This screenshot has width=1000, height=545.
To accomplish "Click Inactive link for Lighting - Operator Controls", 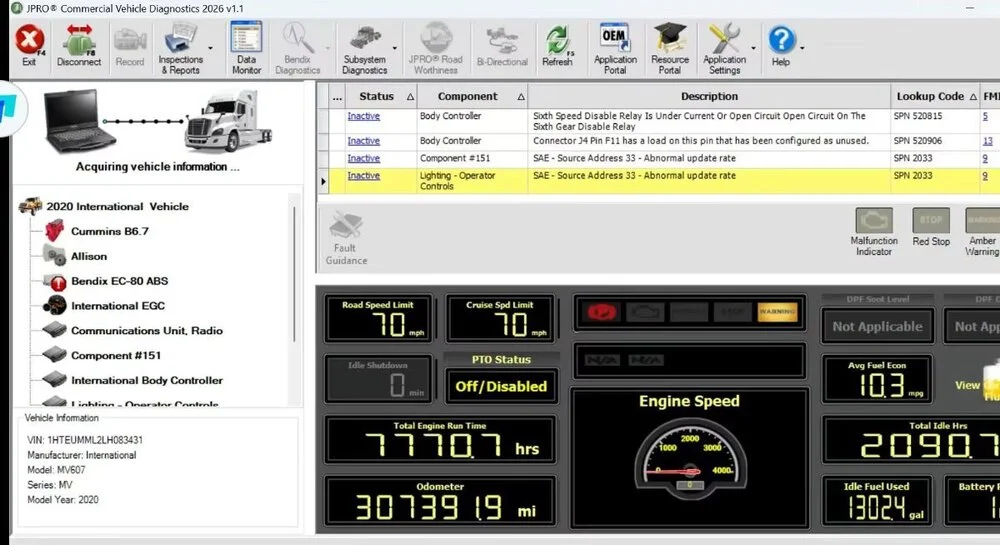I will (x=364, y=175).
